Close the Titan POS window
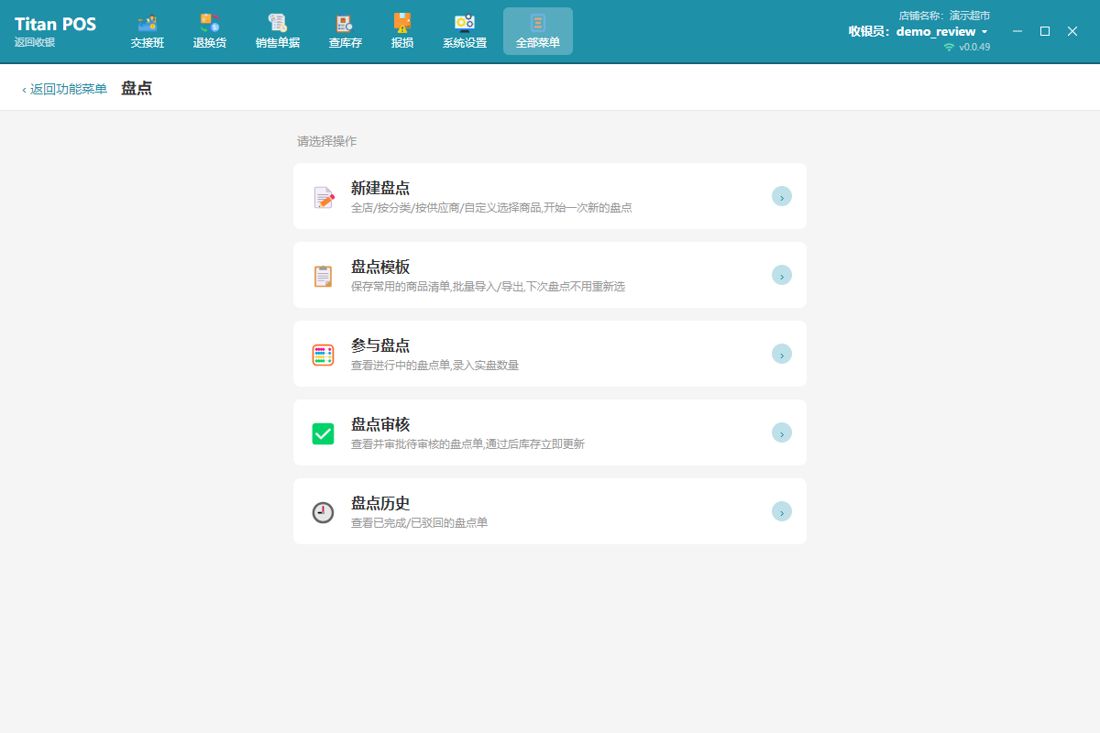 tap(1072, 31)
